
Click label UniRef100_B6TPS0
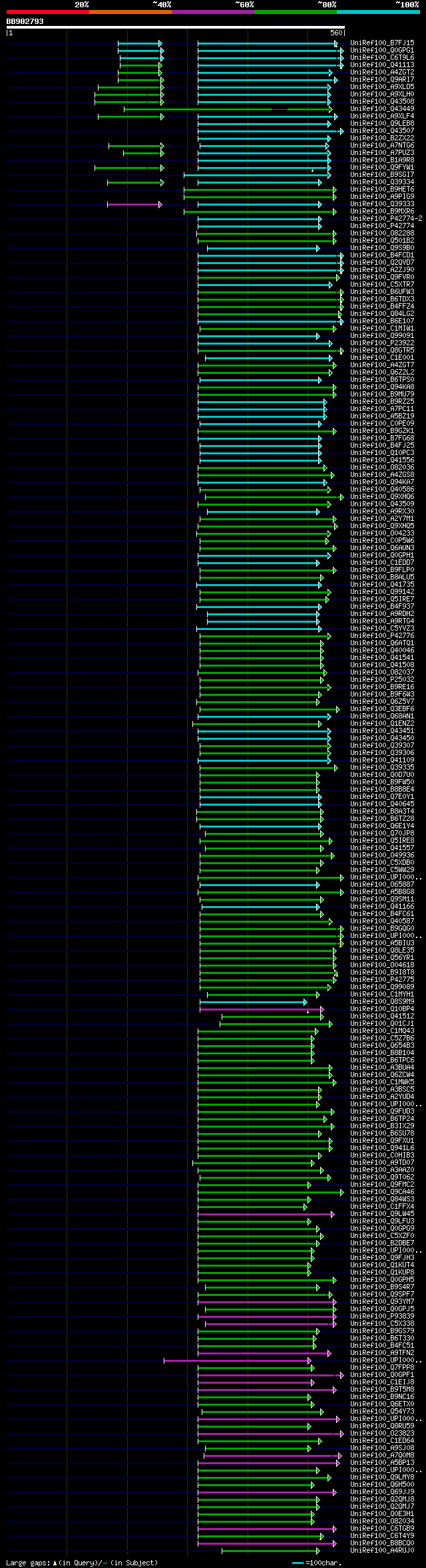point(382,379)
